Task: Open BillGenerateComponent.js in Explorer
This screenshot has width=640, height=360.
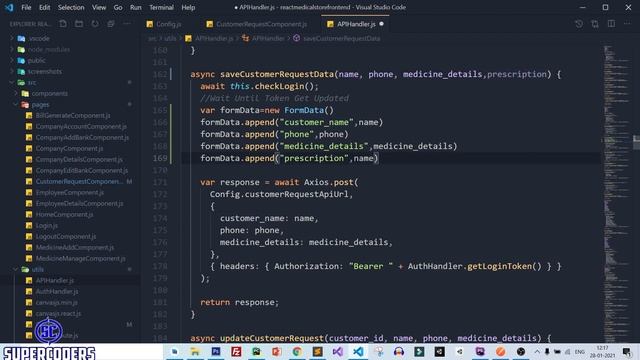Action: 73,116
